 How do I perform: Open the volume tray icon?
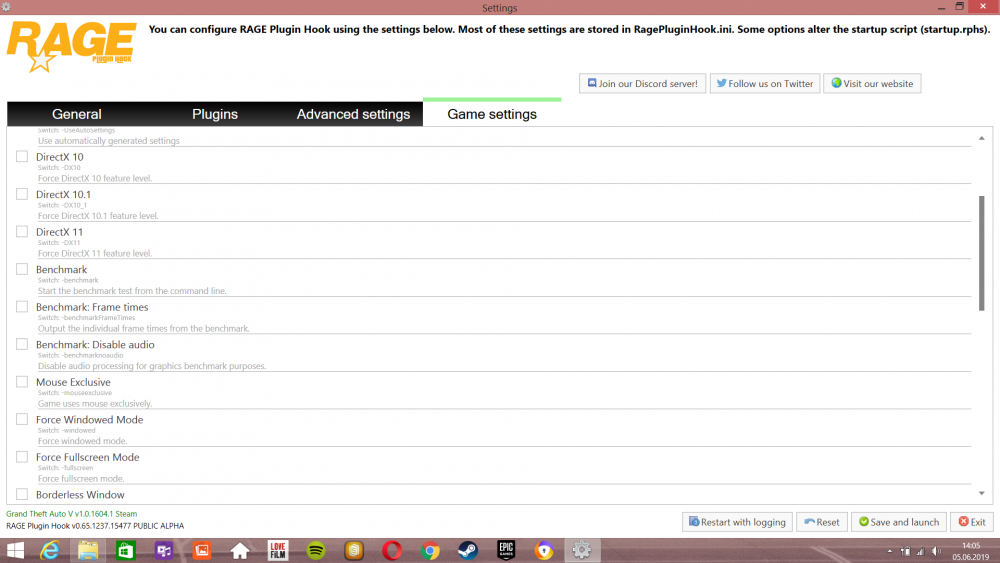pos(936,551)
